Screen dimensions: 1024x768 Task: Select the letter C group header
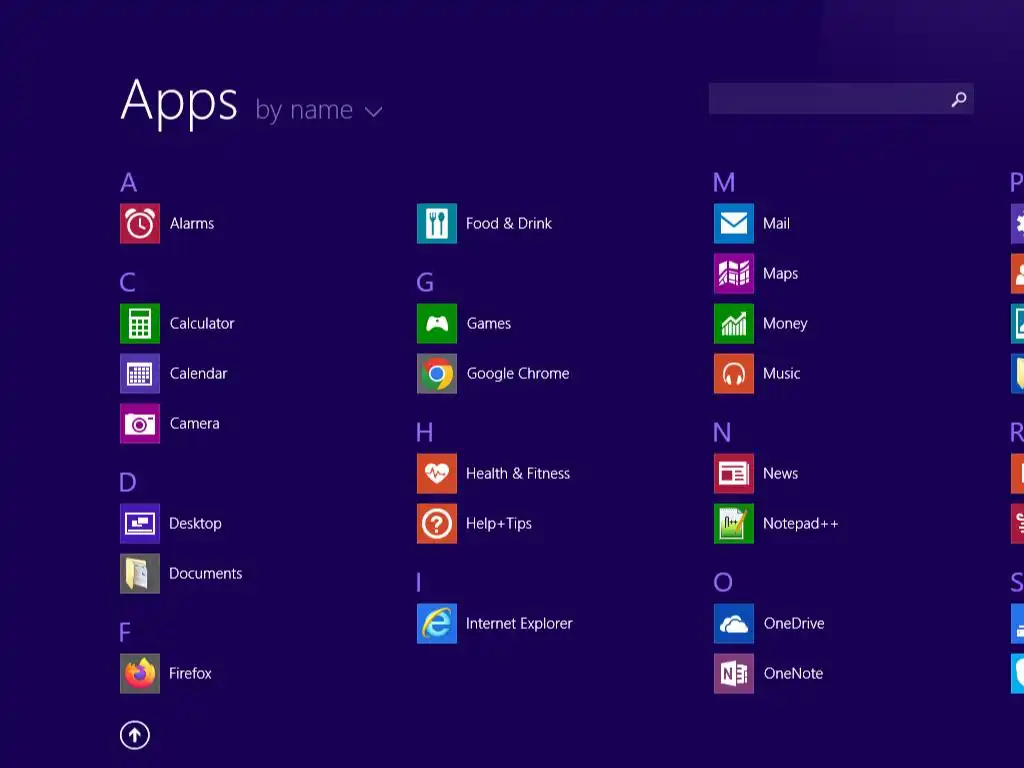tap(128, 282)
